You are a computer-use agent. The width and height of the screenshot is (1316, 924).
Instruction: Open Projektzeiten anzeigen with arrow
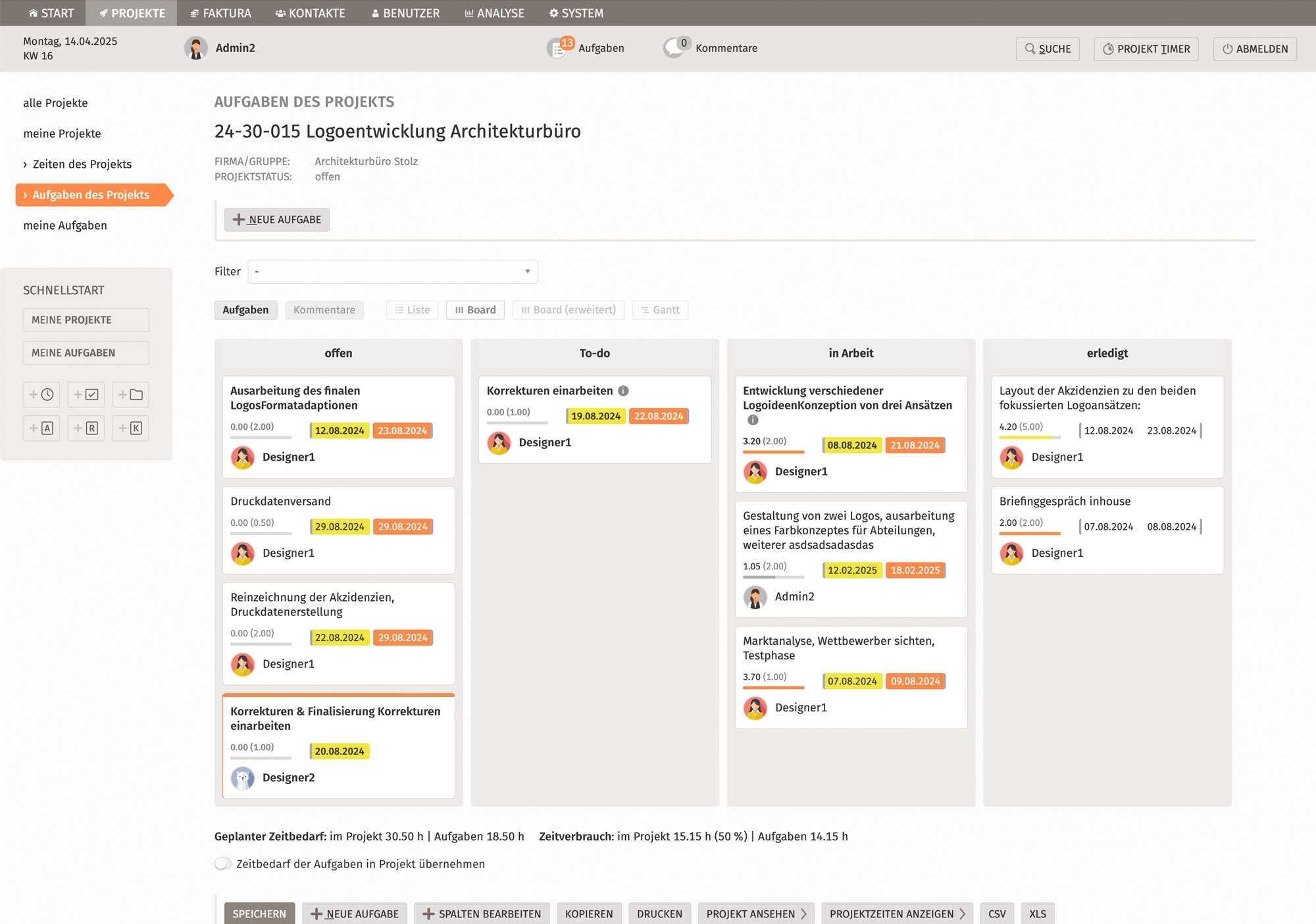pos(897,913)
